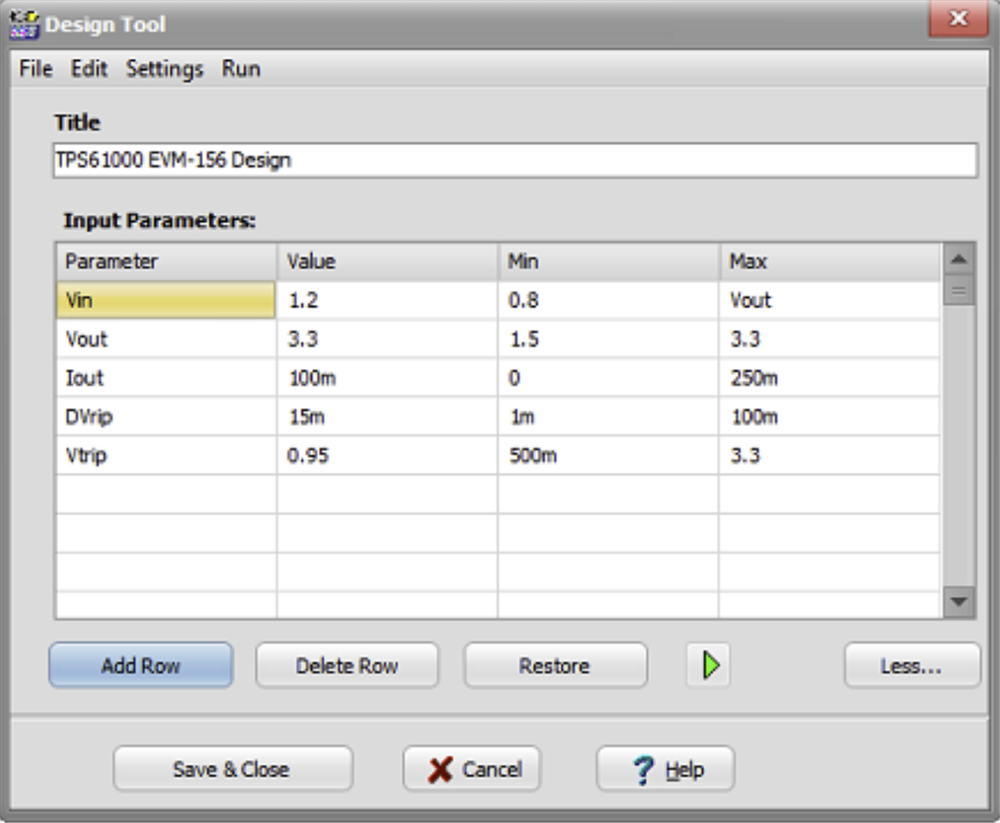Cancel the dialog
1000x823 pixels.
point(472,769)
